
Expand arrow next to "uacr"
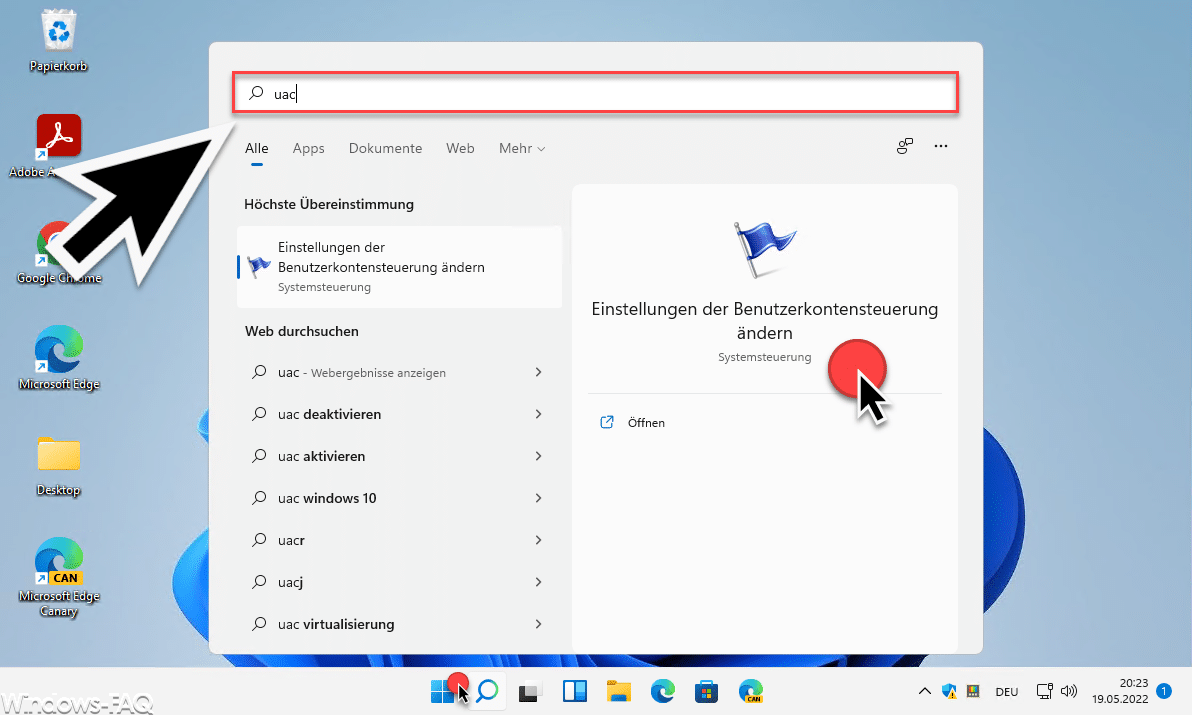point(538,540)
